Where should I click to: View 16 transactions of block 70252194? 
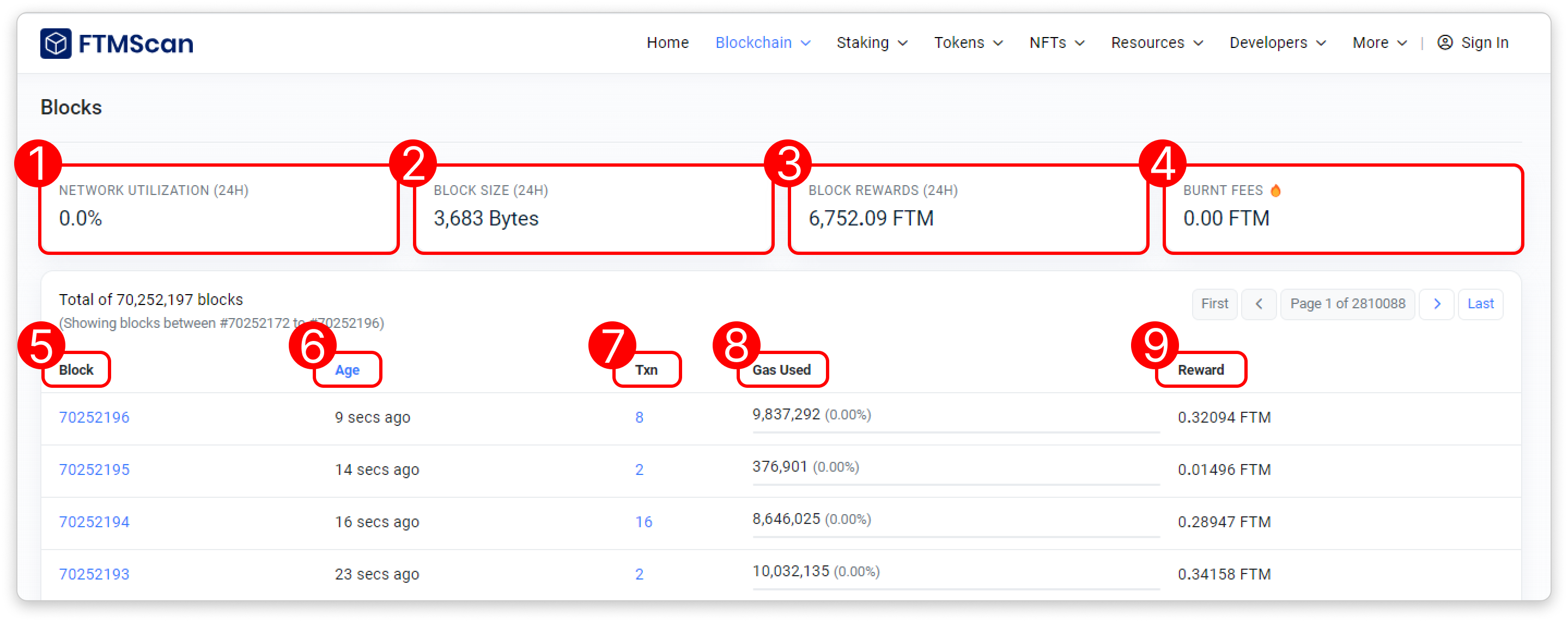click(x=643, y=522)
